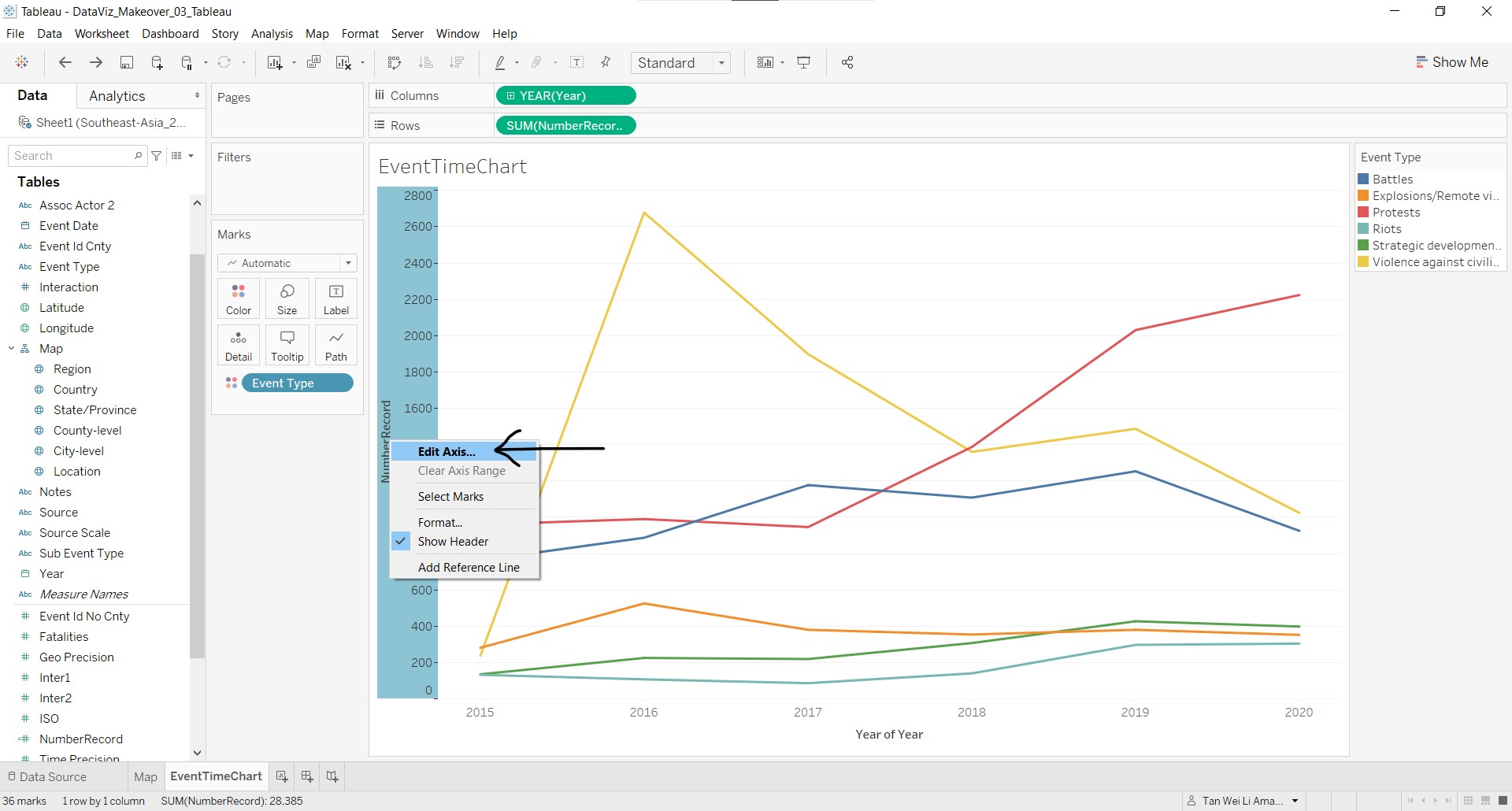This screenshot has height=811, width=1512.
Task: Toggle the Show Me panel
Action: click(x=1451, y=62)
